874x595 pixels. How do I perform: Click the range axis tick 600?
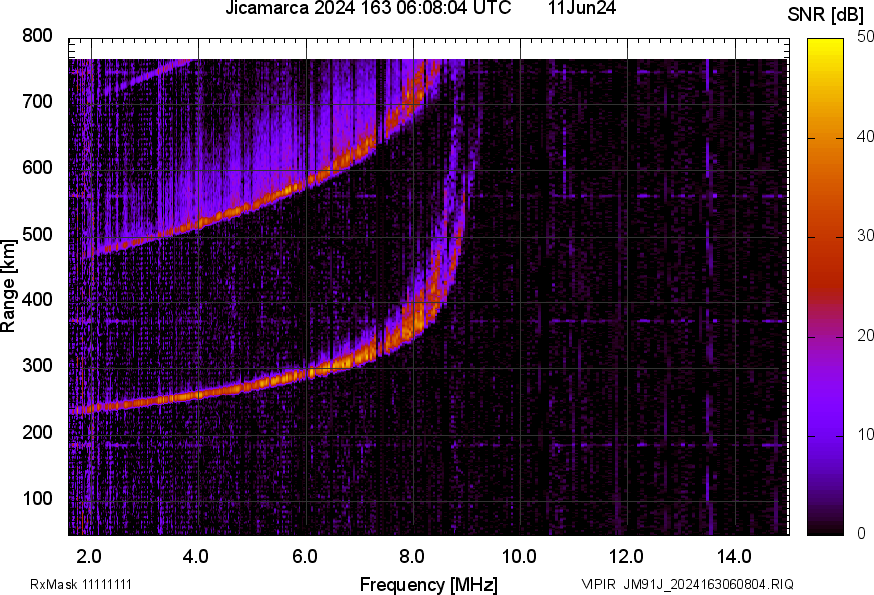point(37,167)
